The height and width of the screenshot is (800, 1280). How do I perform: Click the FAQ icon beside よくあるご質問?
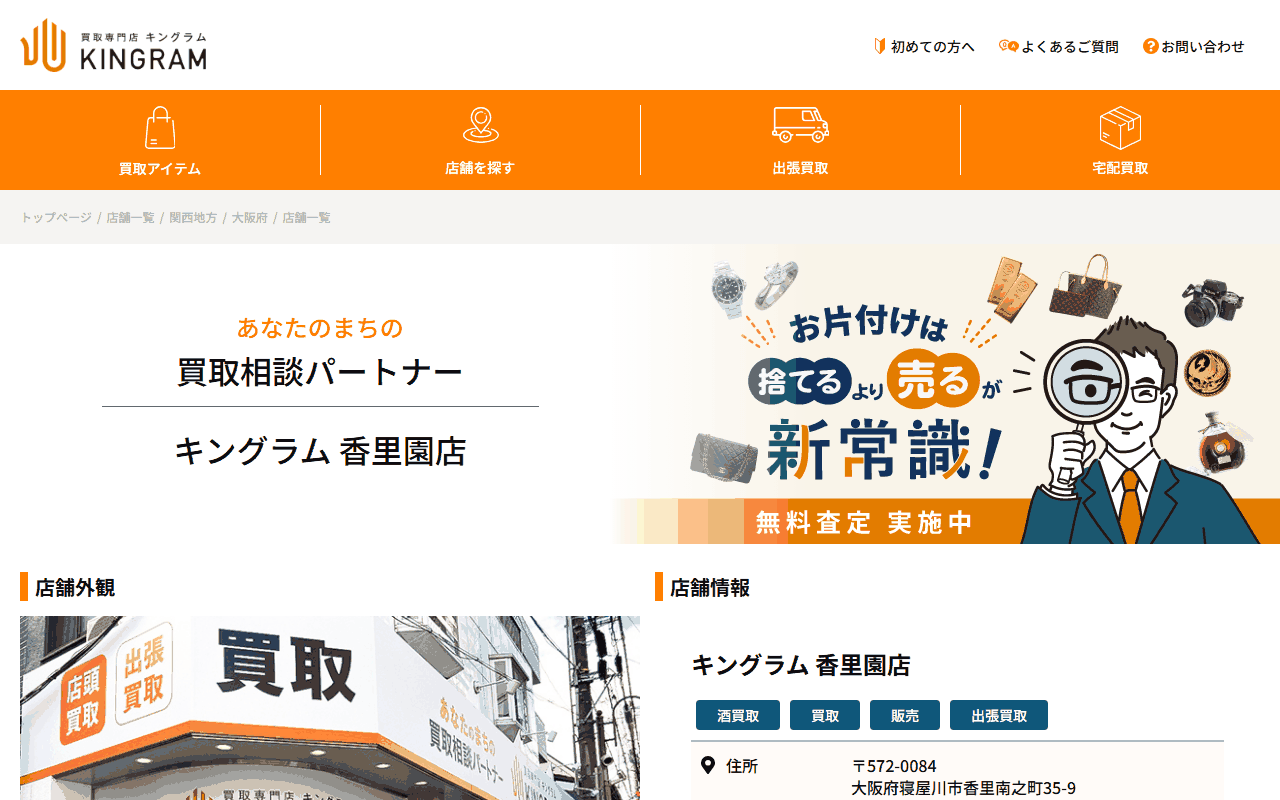[1008, 46]
